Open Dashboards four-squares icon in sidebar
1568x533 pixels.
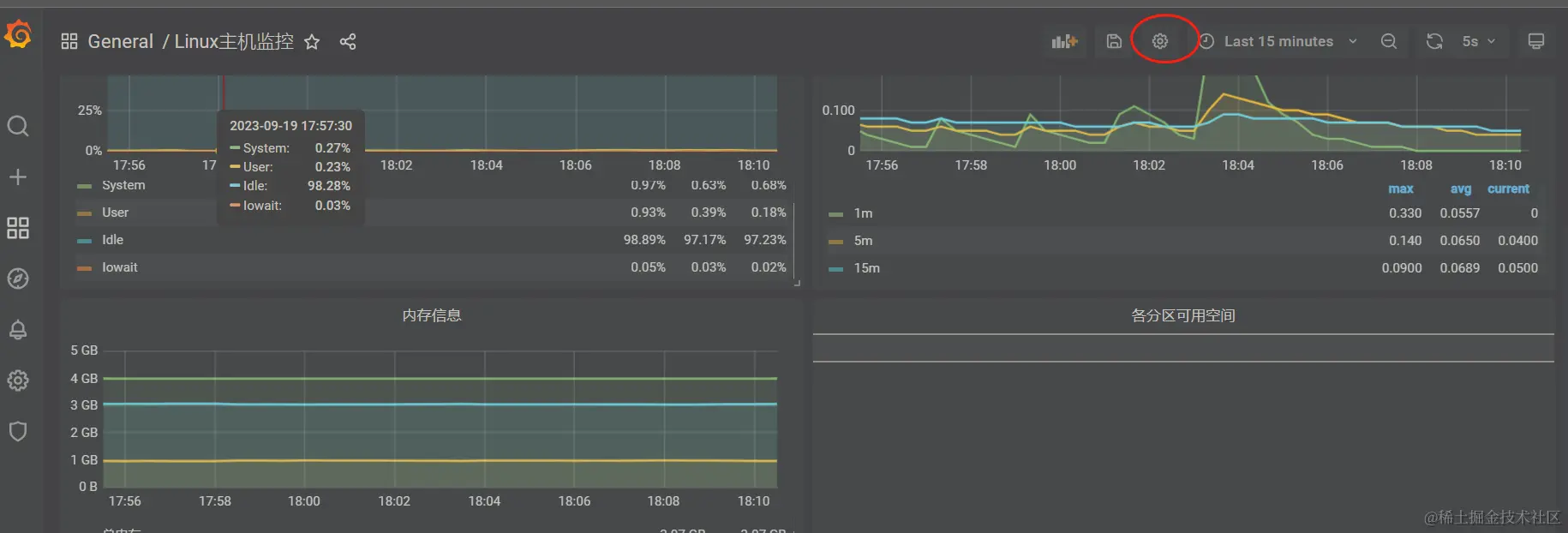coord(18,227)
